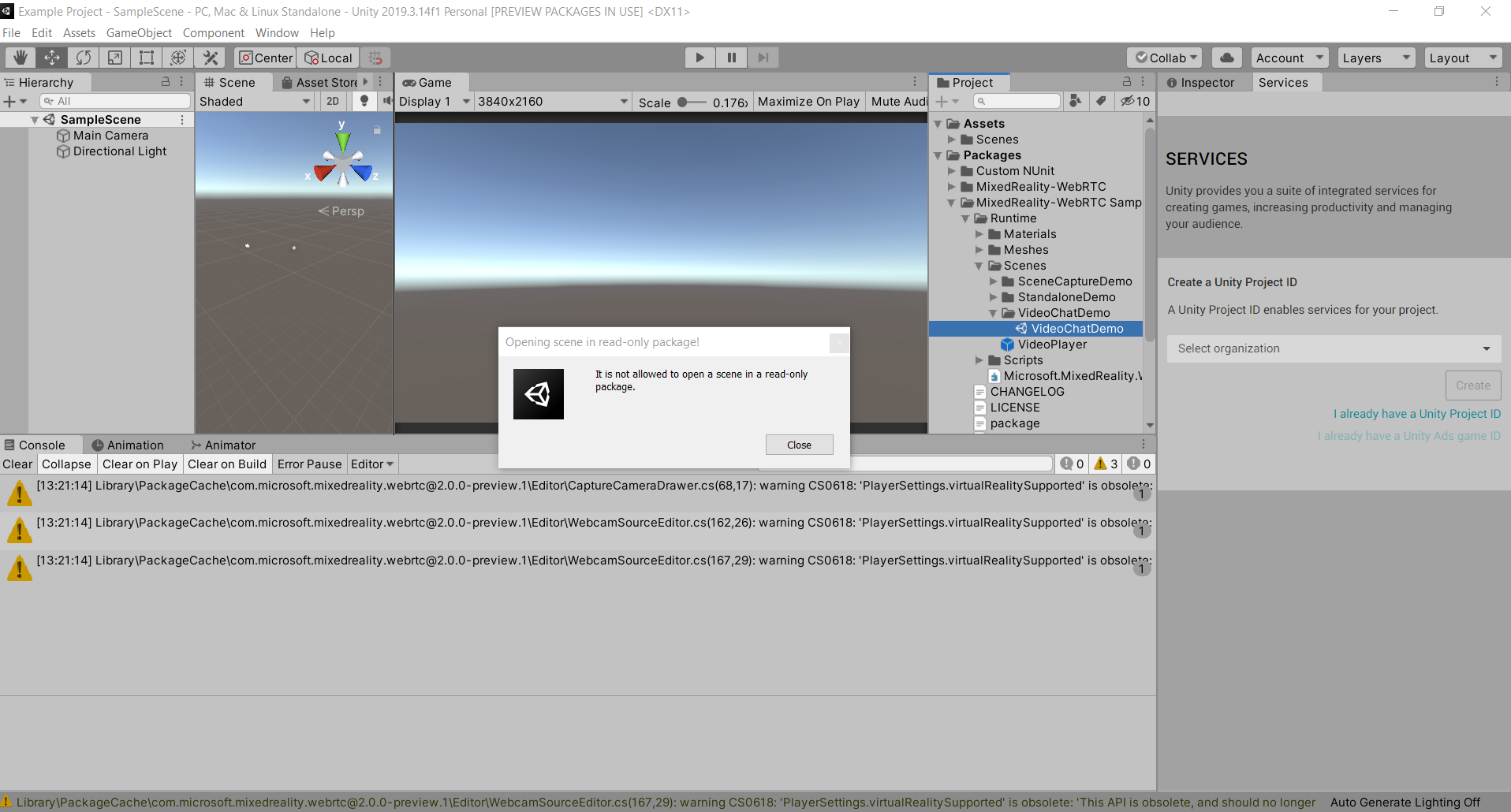Close the read-only package dialog
This screenshot has width=1511, height=812.
pos(799,444)
